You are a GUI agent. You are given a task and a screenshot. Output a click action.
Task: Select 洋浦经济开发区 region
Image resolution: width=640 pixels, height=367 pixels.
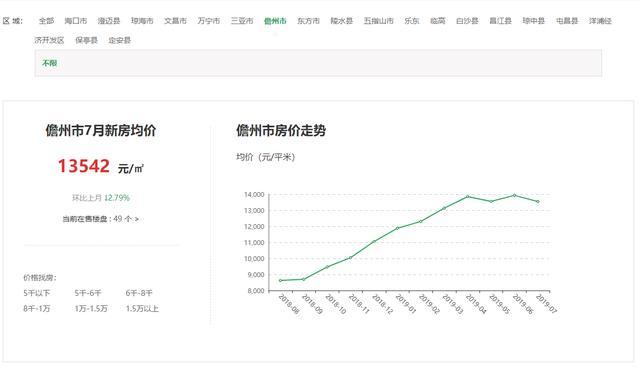(x=600, y=21)
